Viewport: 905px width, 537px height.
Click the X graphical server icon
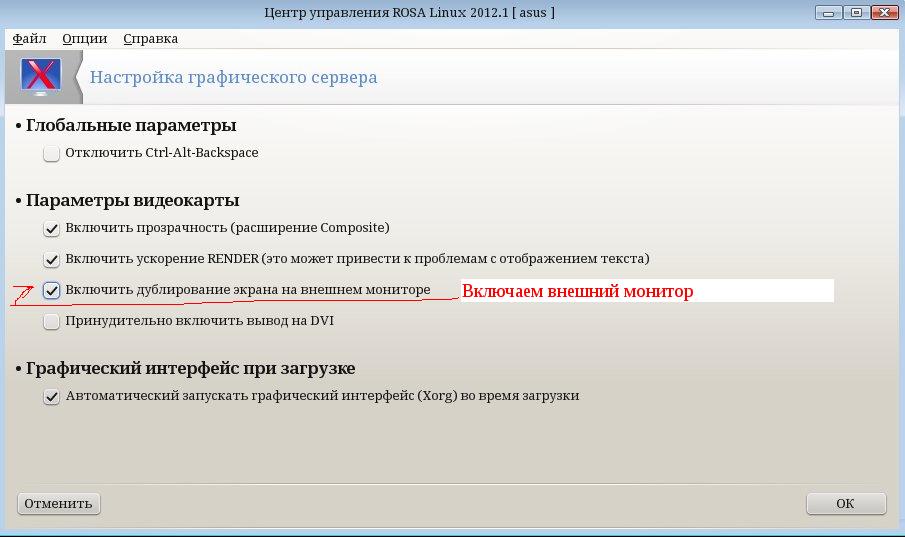click(41, 76)
